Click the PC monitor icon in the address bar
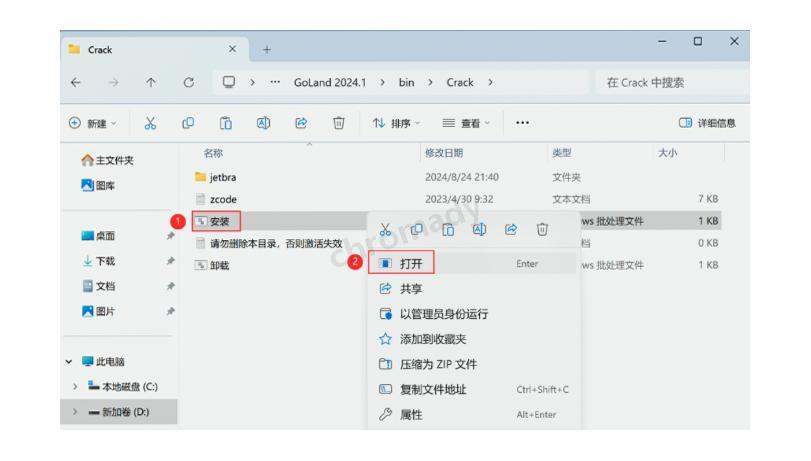This screenshot has height=461, width=811. tap(229, 82)
